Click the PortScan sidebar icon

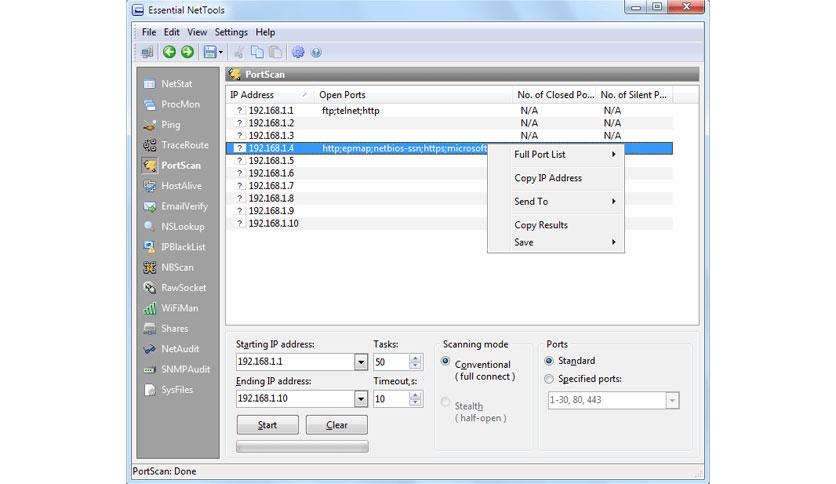(x=150, y=165)
